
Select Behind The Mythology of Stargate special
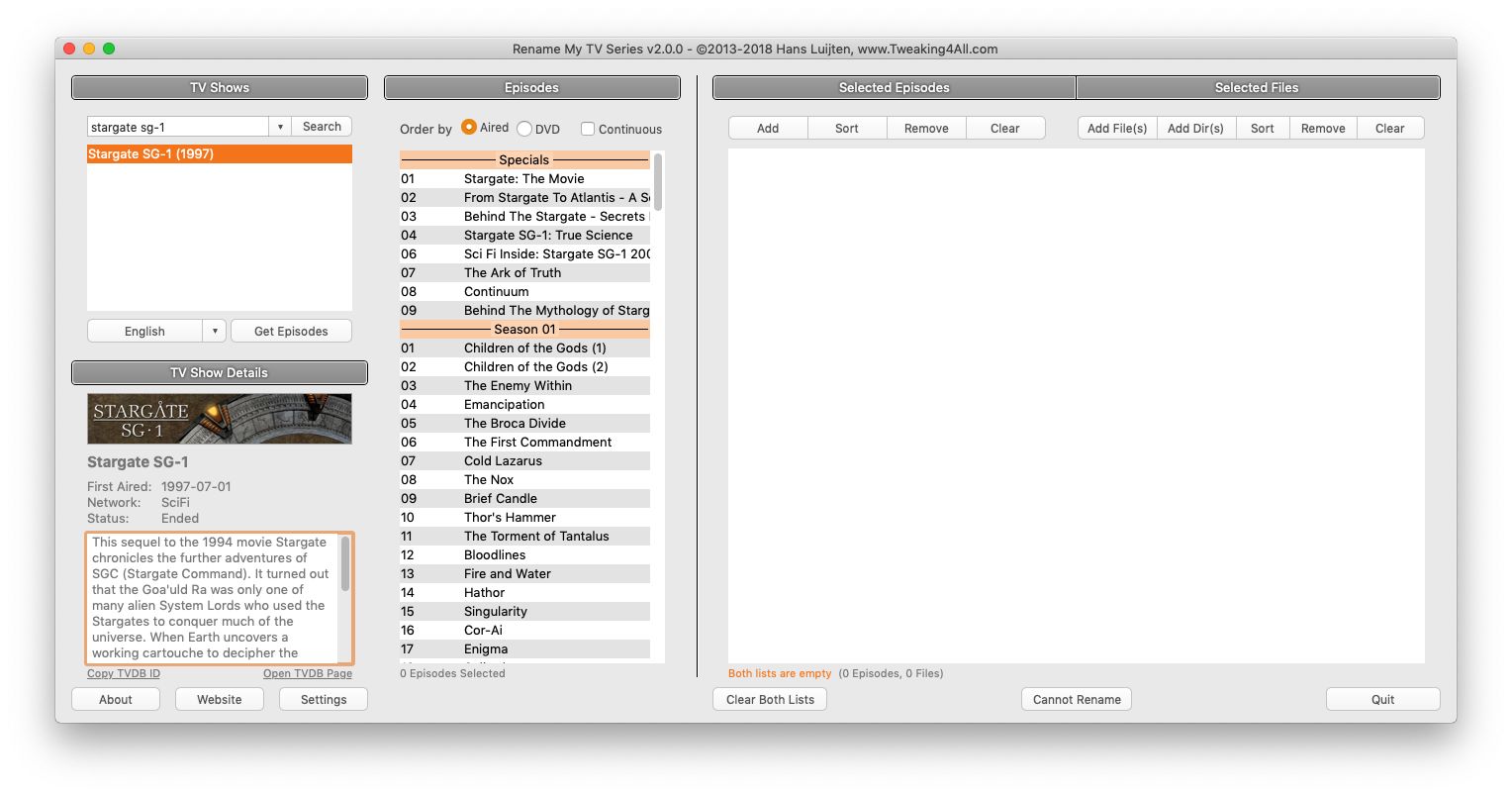pyautogui.click(x=524, y=311)
